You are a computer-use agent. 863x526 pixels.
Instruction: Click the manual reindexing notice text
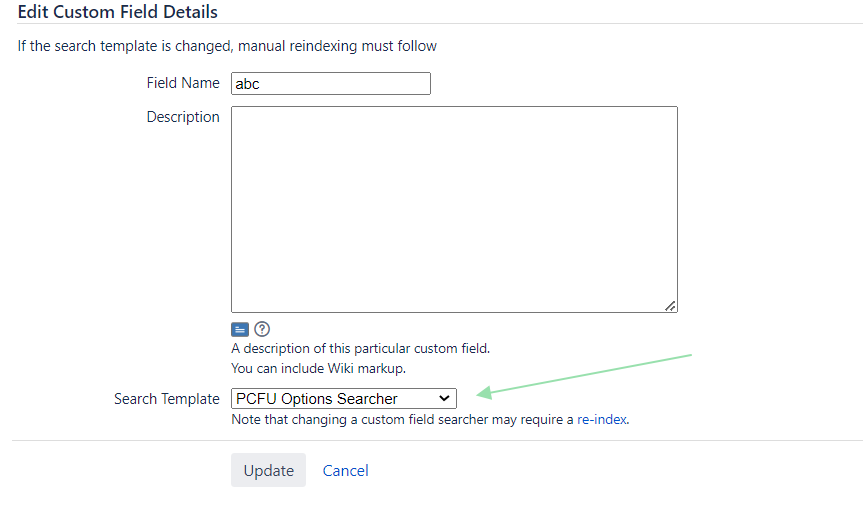click(227, 46)
